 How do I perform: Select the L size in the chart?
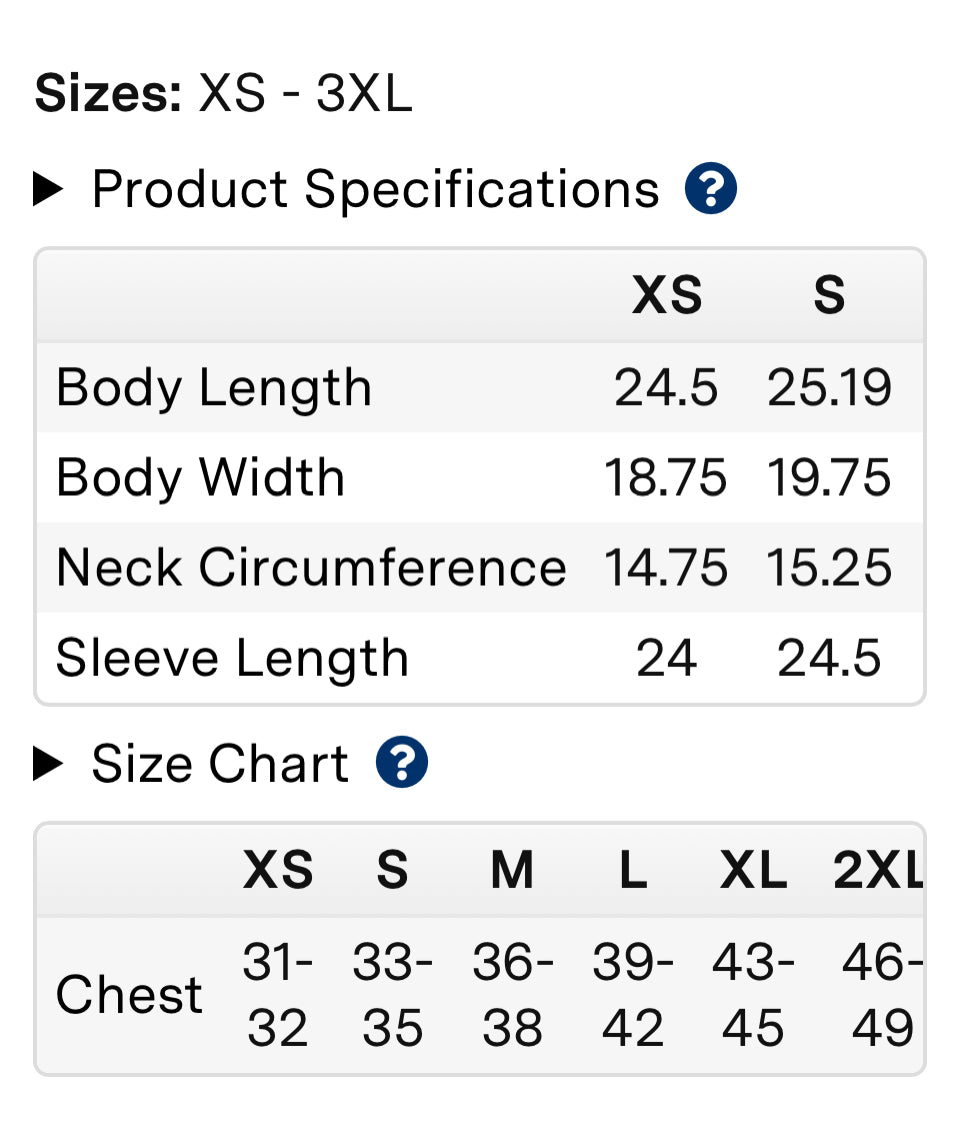click(632, 870)
